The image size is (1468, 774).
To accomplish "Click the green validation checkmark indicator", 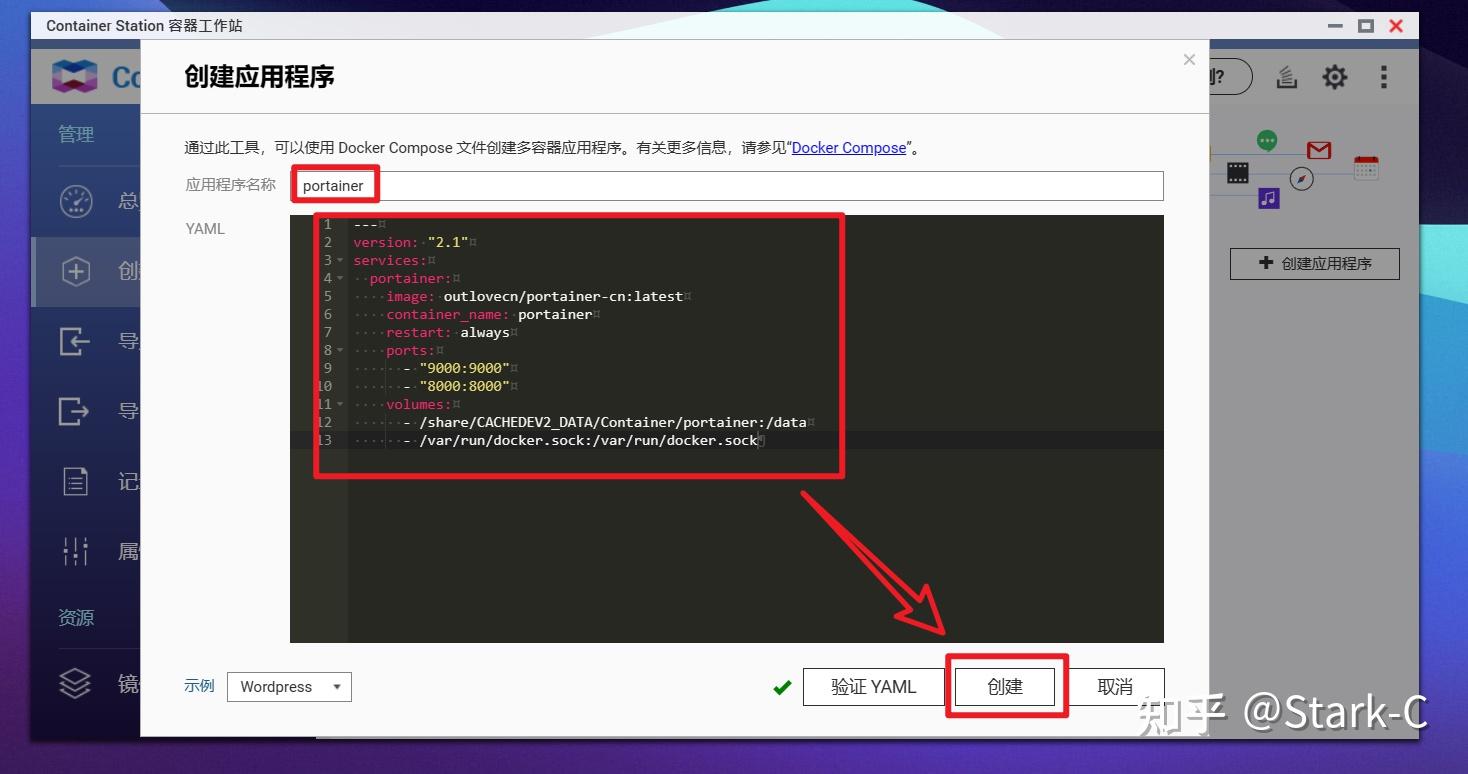I will pyautogui.click(x=782, y=687).
